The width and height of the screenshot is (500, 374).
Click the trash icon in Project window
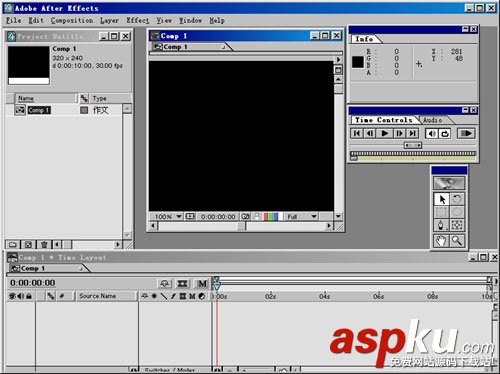(44, 245)
